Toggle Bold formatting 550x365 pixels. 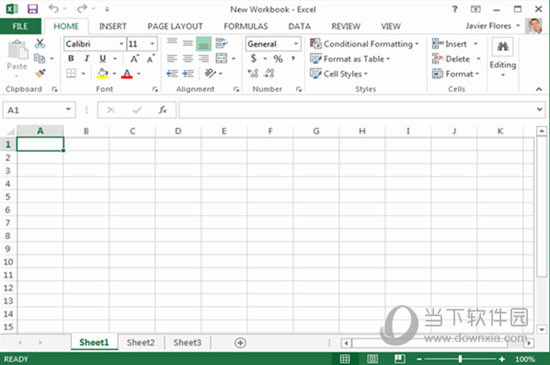click(71, 59)
